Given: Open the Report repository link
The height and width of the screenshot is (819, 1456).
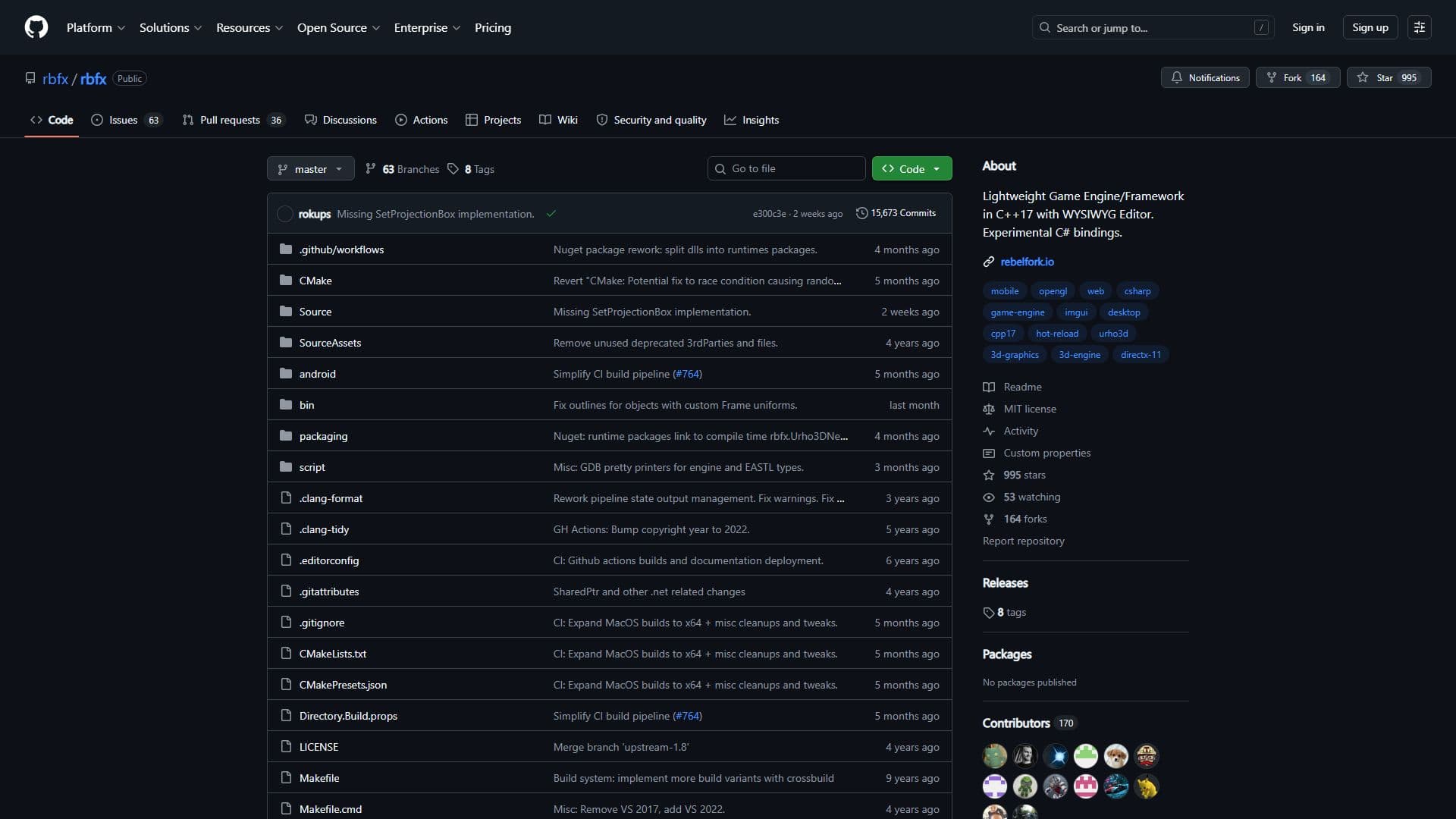Looking at the screenshot, I should [x=1023, y=541].
